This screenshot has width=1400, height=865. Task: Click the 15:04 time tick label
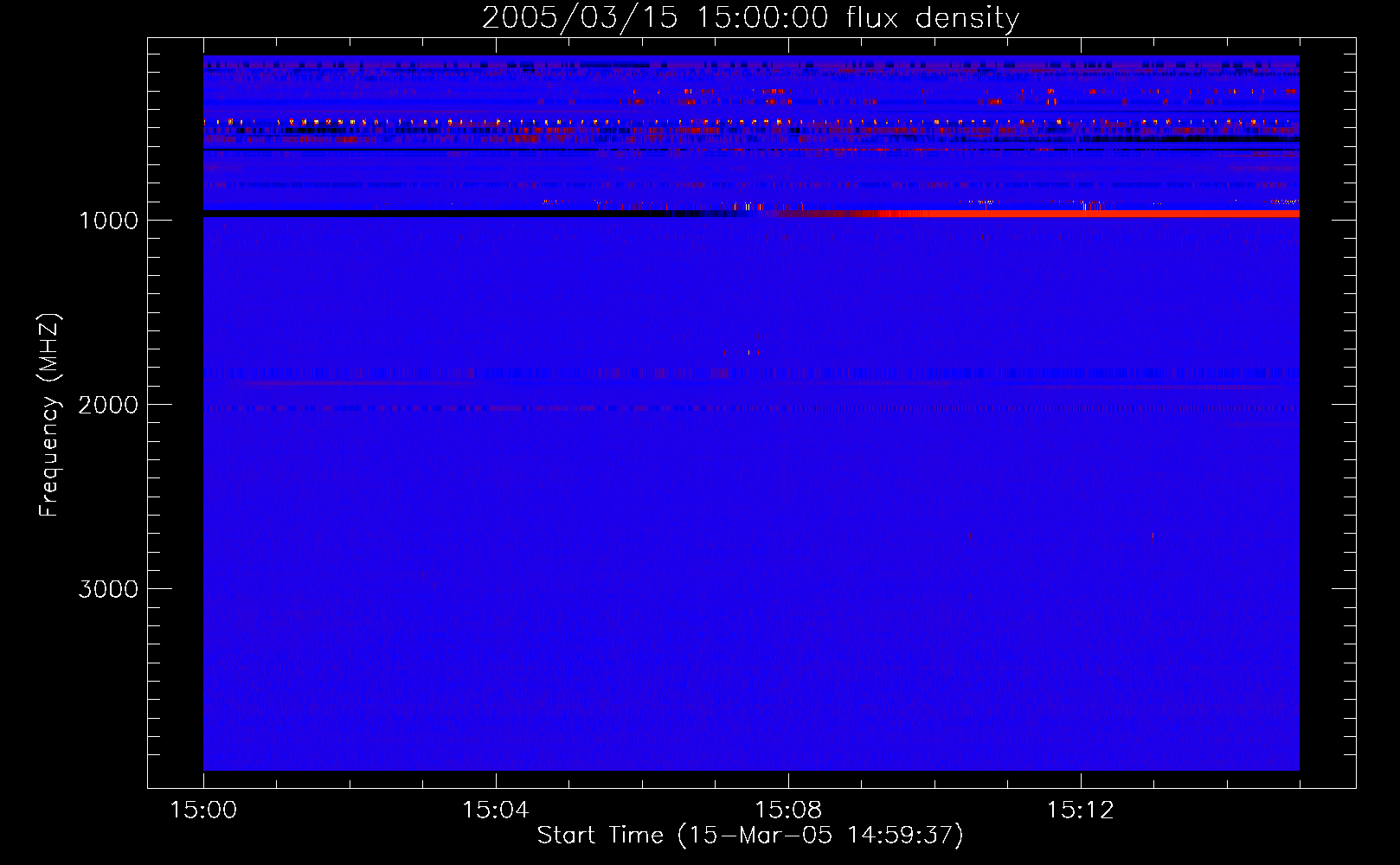495,811
